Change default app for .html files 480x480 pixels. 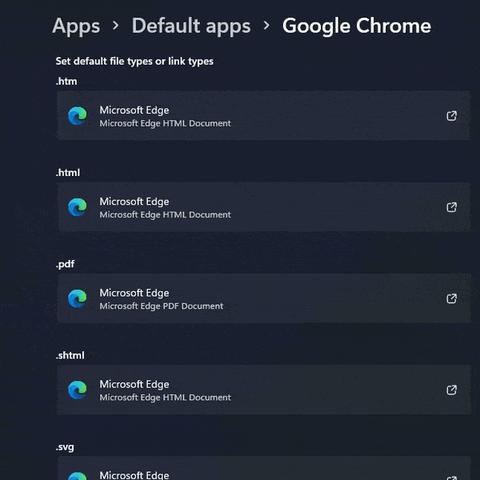(263, 207)
